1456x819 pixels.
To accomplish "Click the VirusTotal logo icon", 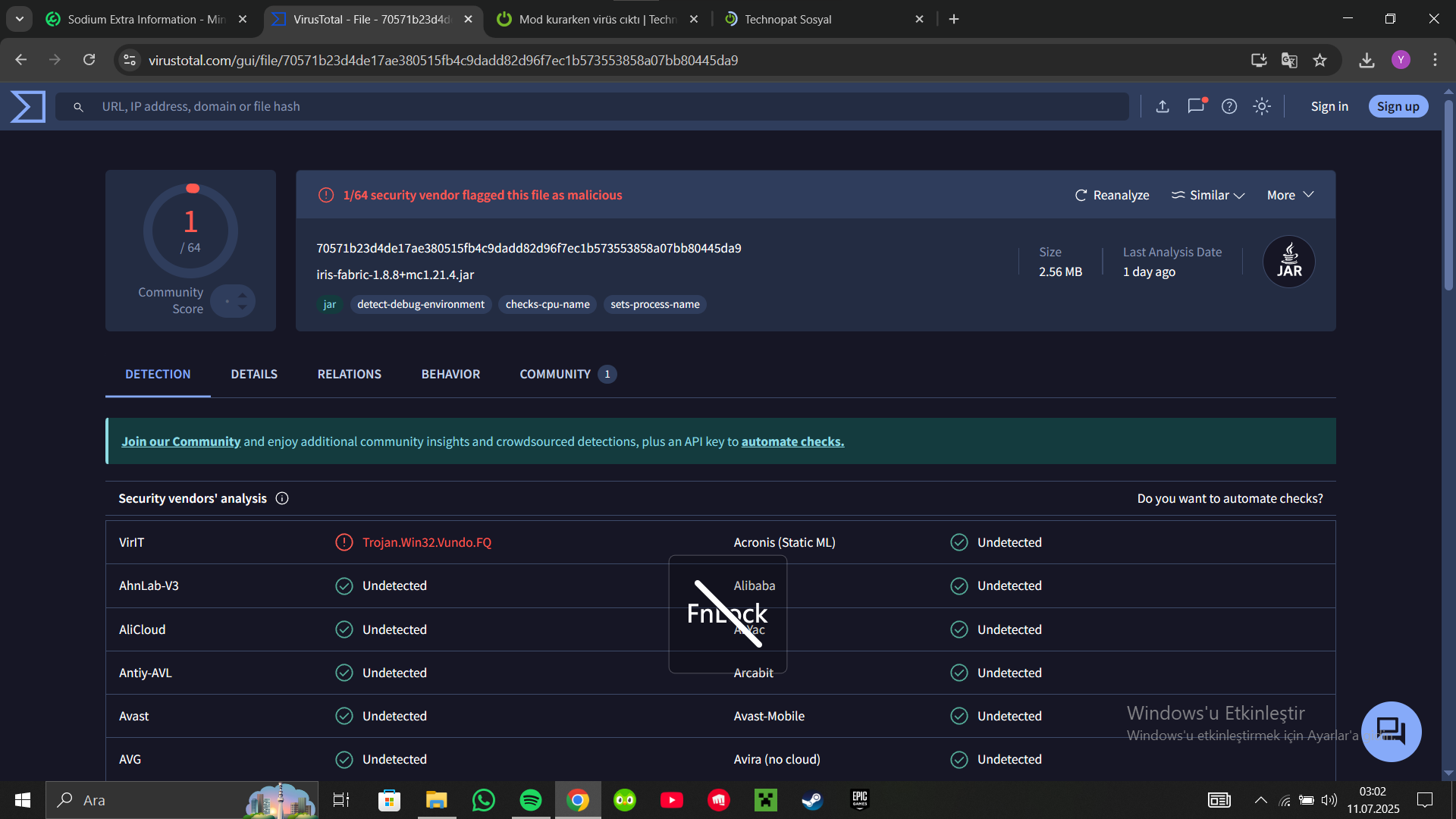I will point(28,106).
